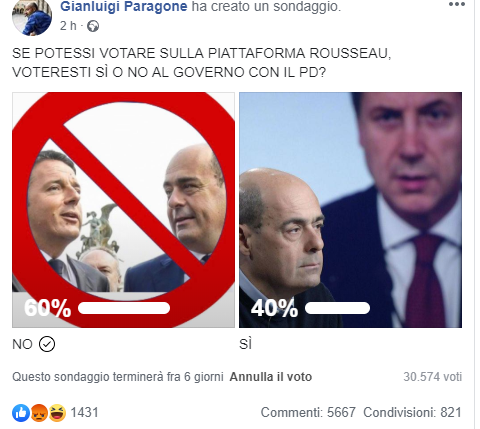
Task: Click the blue Like reaction icon
Action: pos(21,413)
